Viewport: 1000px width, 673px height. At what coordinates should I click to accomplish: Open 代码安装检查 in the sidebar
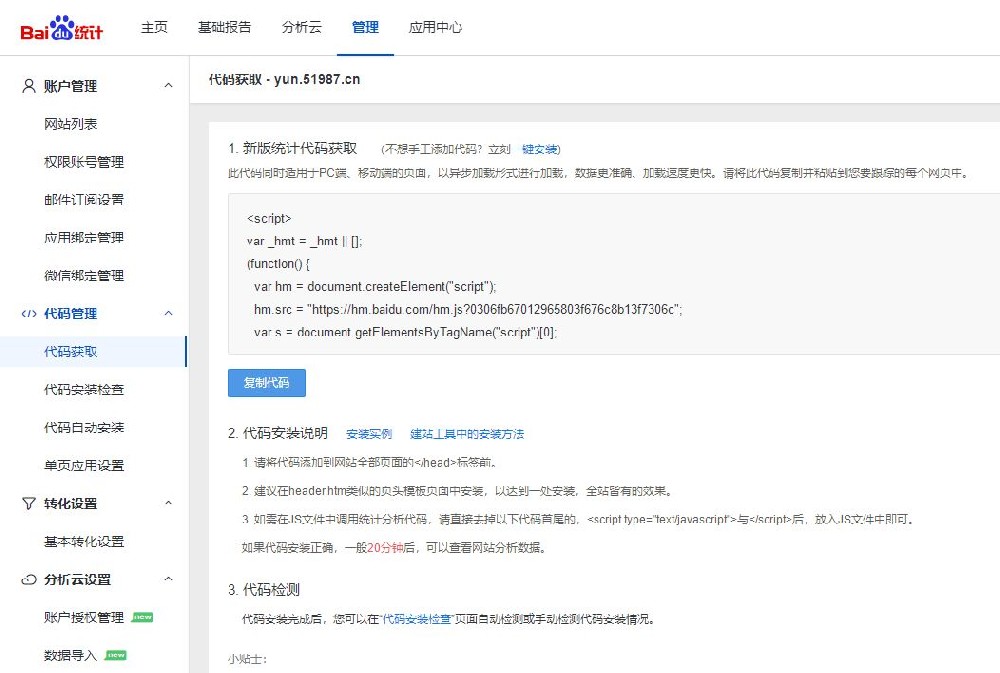(x=84, y=390)
